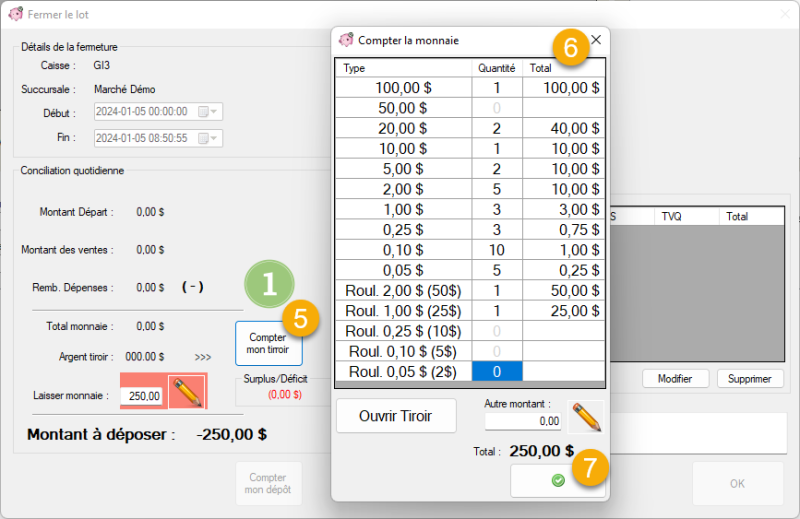The image size is (800, 519).
Task: Click the pencil icon next to Autre montant
Action: click(586, 416)
